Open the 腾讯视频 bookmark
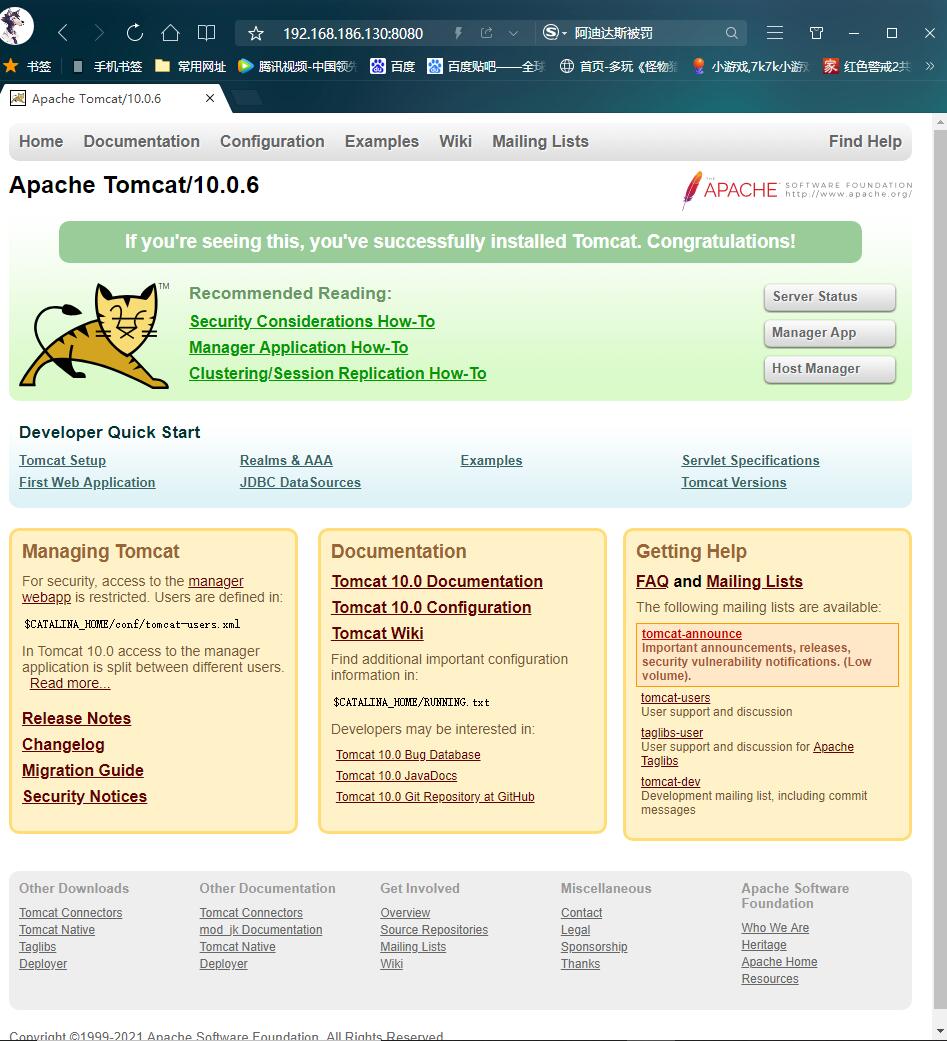The height and width of the screenshot is (1041, 947). (x=298, y=66)
